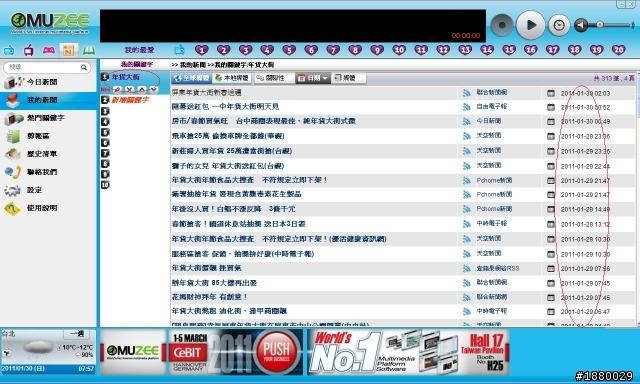
Task: Select favorite heart number 20
Action: [618, 50]
